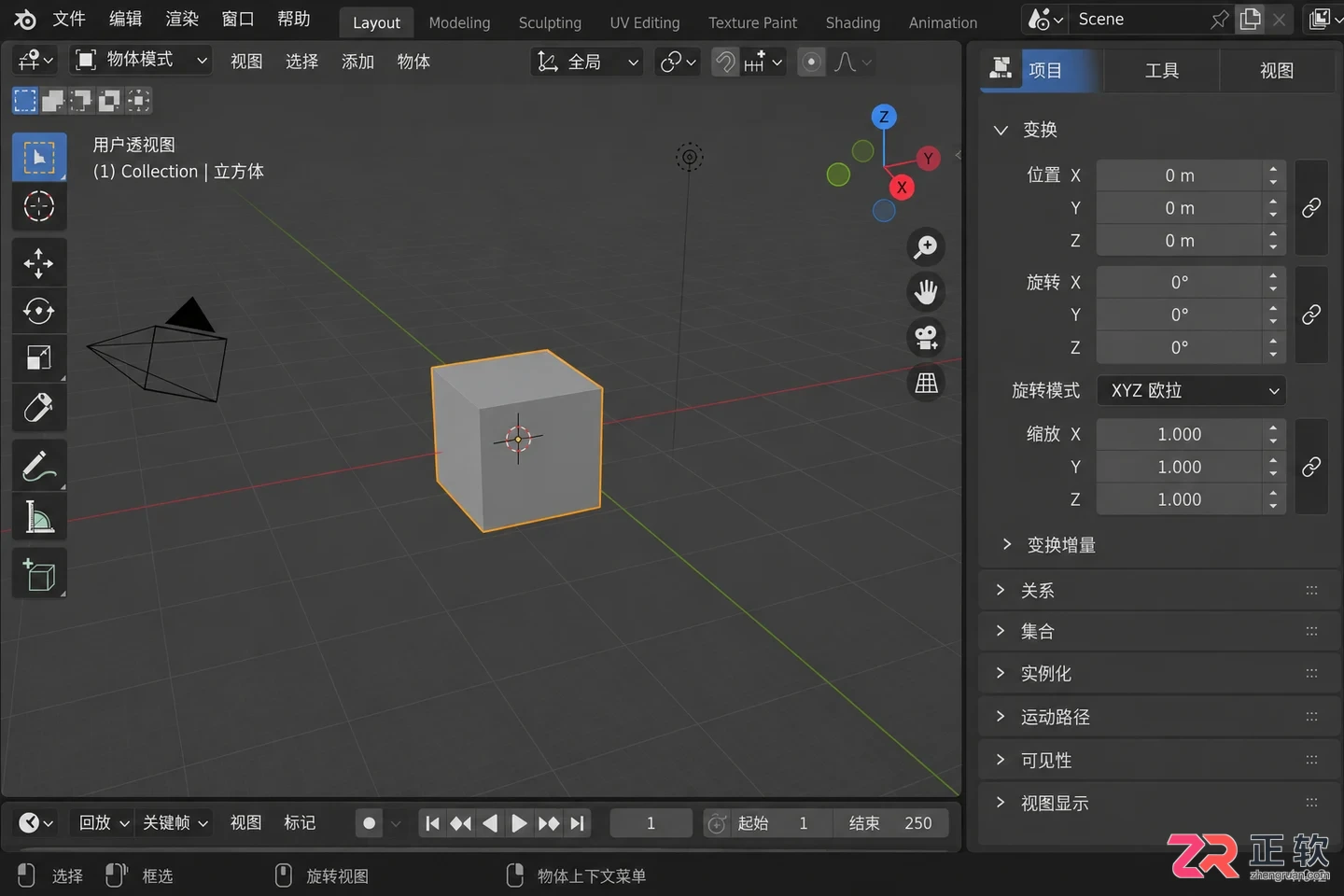Switch to the 工具 sidebar tab
Viewport: 1344px width, 896px height.
(x=1161, y=70)
